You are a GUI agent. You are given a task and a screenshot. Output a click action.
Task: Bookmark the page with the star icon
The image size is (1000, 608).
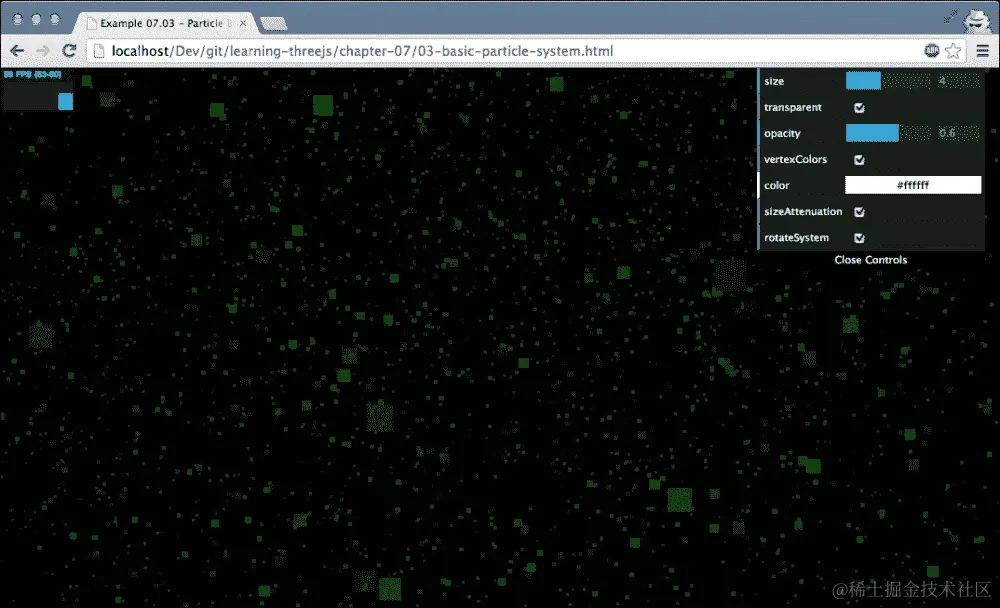pyautogui.click(x=953, y=50)
